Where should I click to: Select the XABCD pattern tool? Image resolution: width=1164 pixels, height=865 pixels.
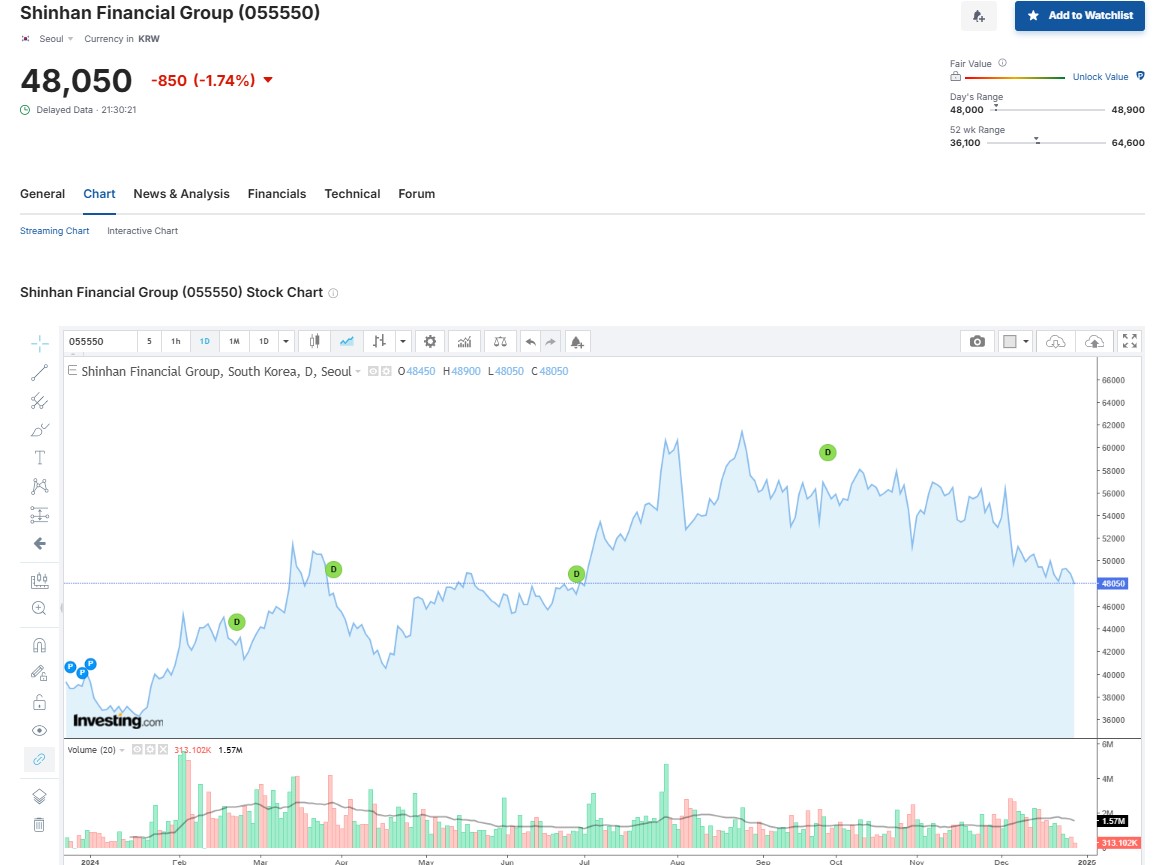point(39,486)
